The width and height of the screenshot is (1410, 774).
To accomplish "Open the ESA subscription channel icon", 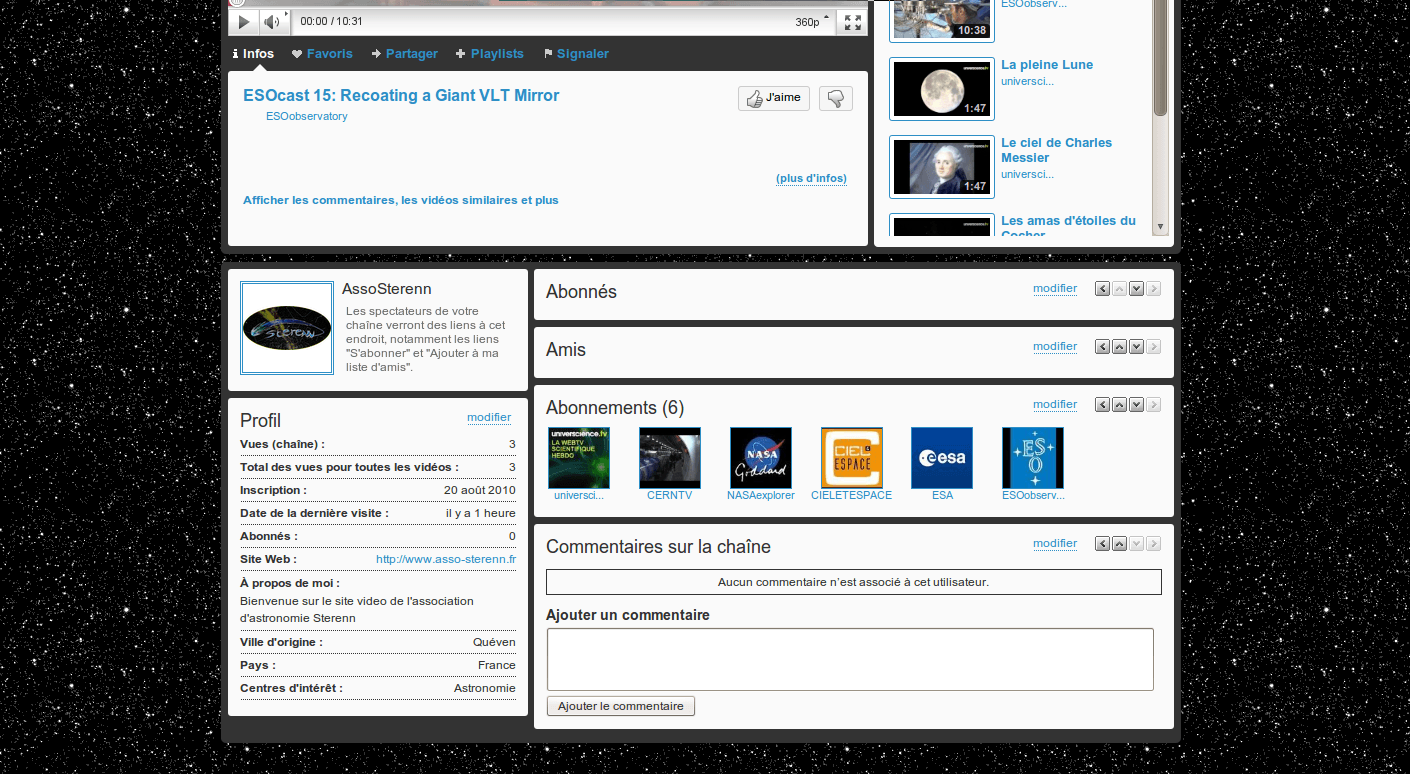I will (941, 458).
